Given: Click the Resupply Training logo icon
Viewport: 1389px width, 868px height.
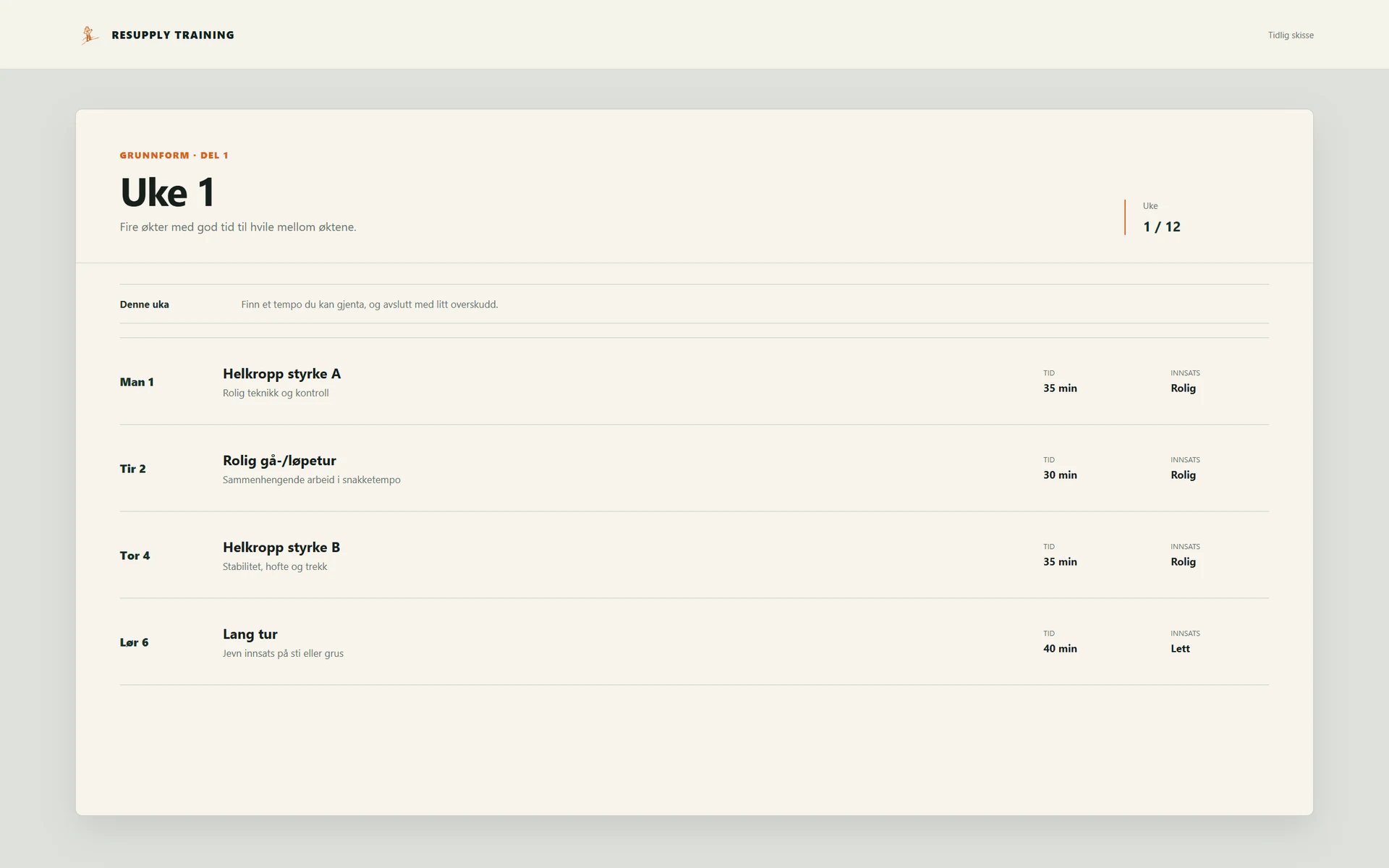Looking at the screenshot, I should coord(90,35).
